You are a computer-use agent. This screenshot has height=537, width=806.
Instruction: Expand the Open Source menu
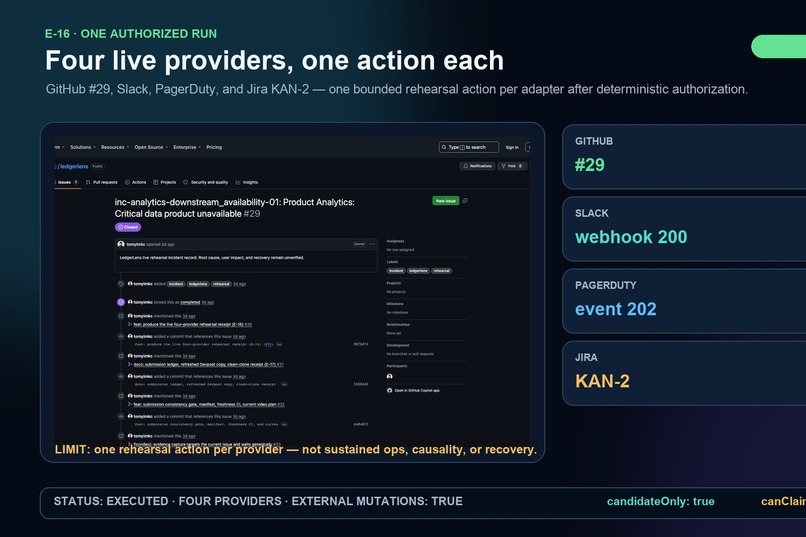[151, 147]
